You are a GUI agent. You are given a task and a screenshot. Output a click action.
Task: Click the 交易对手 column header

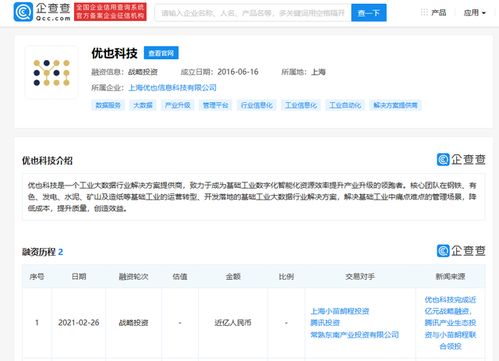360,276
